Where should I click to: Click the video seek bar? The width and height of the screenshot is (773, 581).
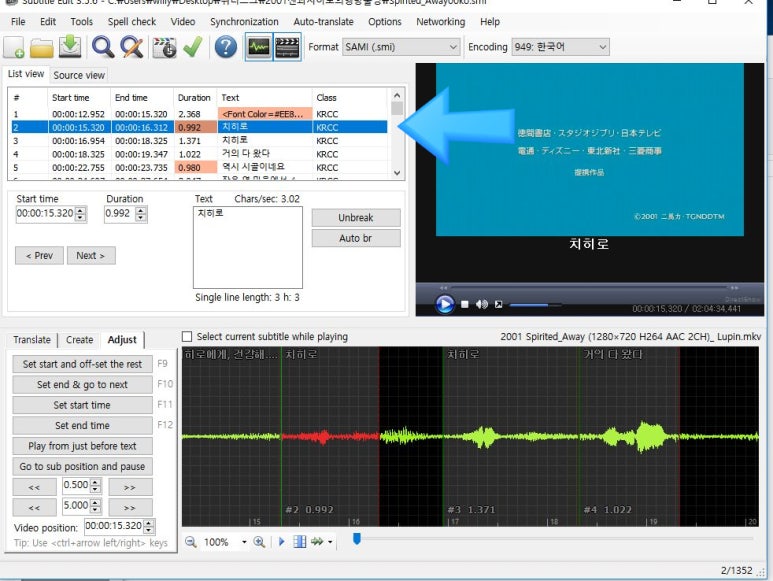tap(589, 287)
